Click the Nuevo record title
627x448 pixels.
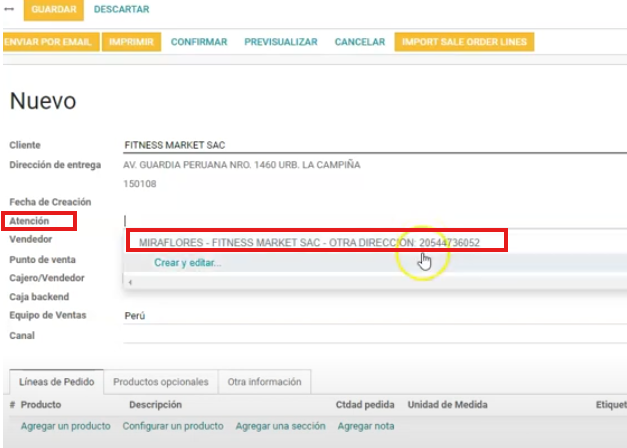(x=43, y=100)
